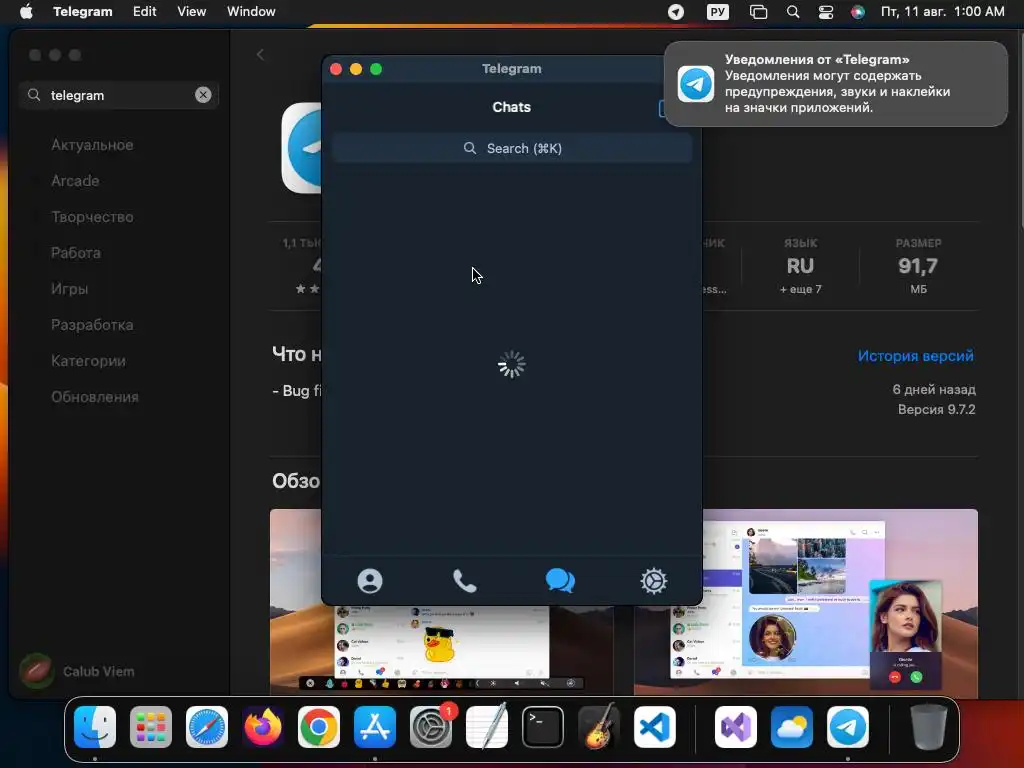Click the RU language info in App Store

pyautogui.click(x=800, y=266)
